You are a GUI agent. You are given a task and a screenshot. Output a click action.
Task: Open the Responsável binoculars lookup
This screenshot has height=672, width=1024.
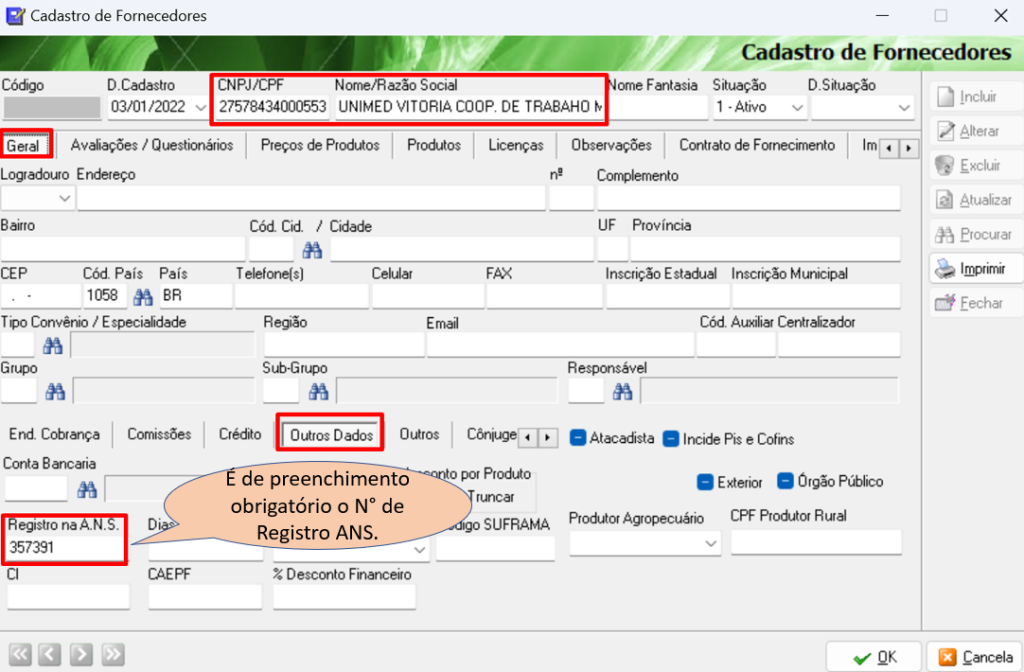622,391
